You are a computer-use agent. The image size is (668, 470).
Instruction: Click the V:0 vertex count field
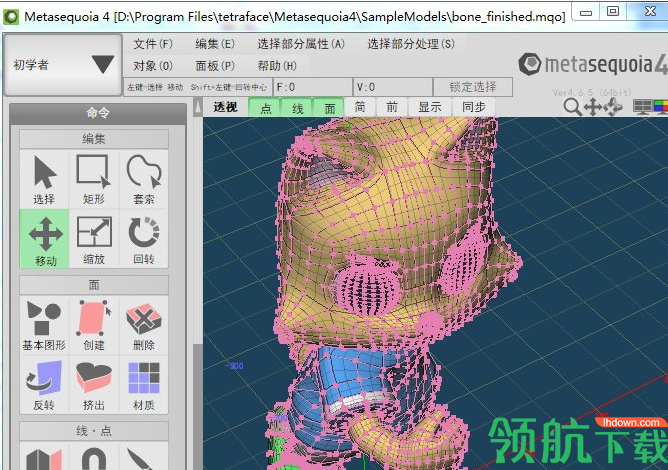point(393,87)
